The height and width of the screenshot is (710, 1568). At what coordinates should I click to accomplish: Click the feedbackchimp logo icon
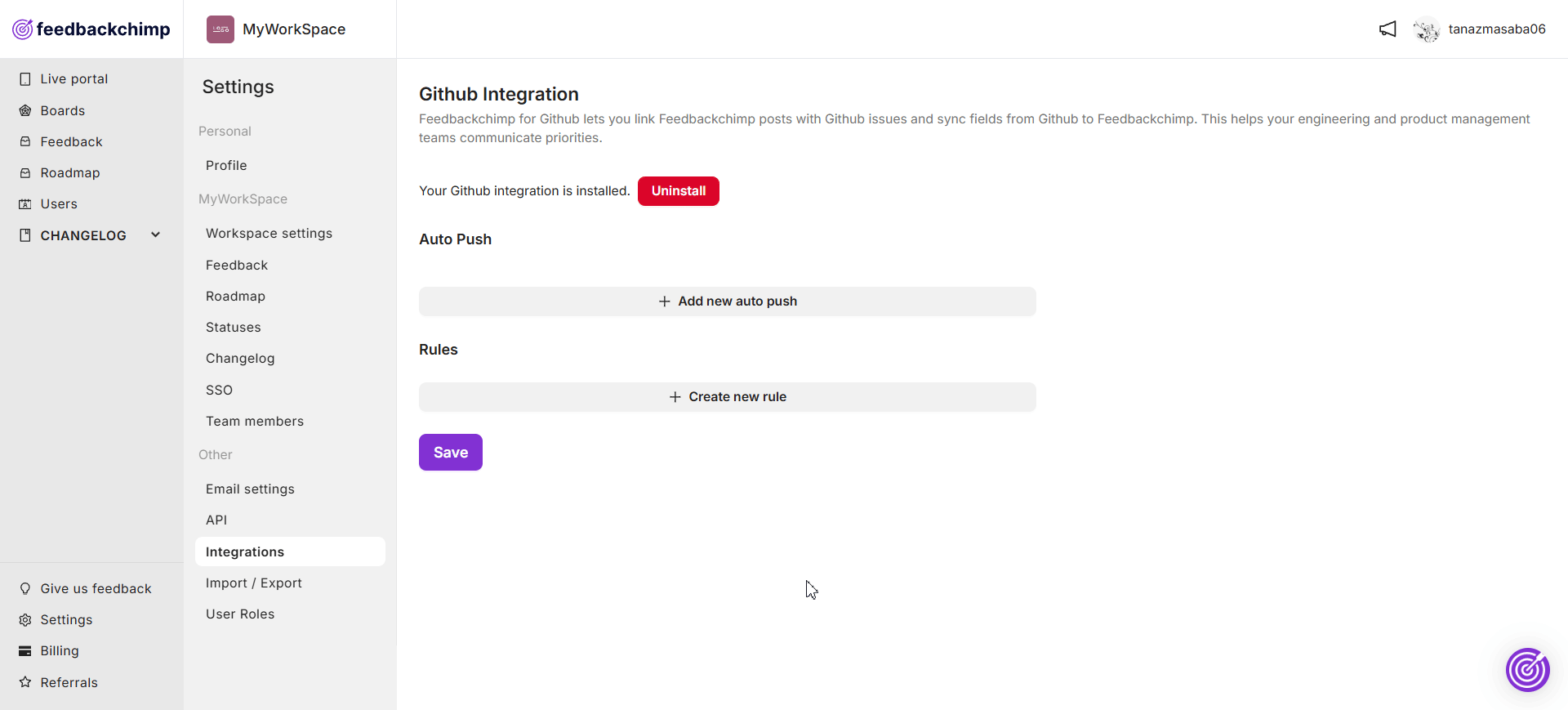coord(23,29)
